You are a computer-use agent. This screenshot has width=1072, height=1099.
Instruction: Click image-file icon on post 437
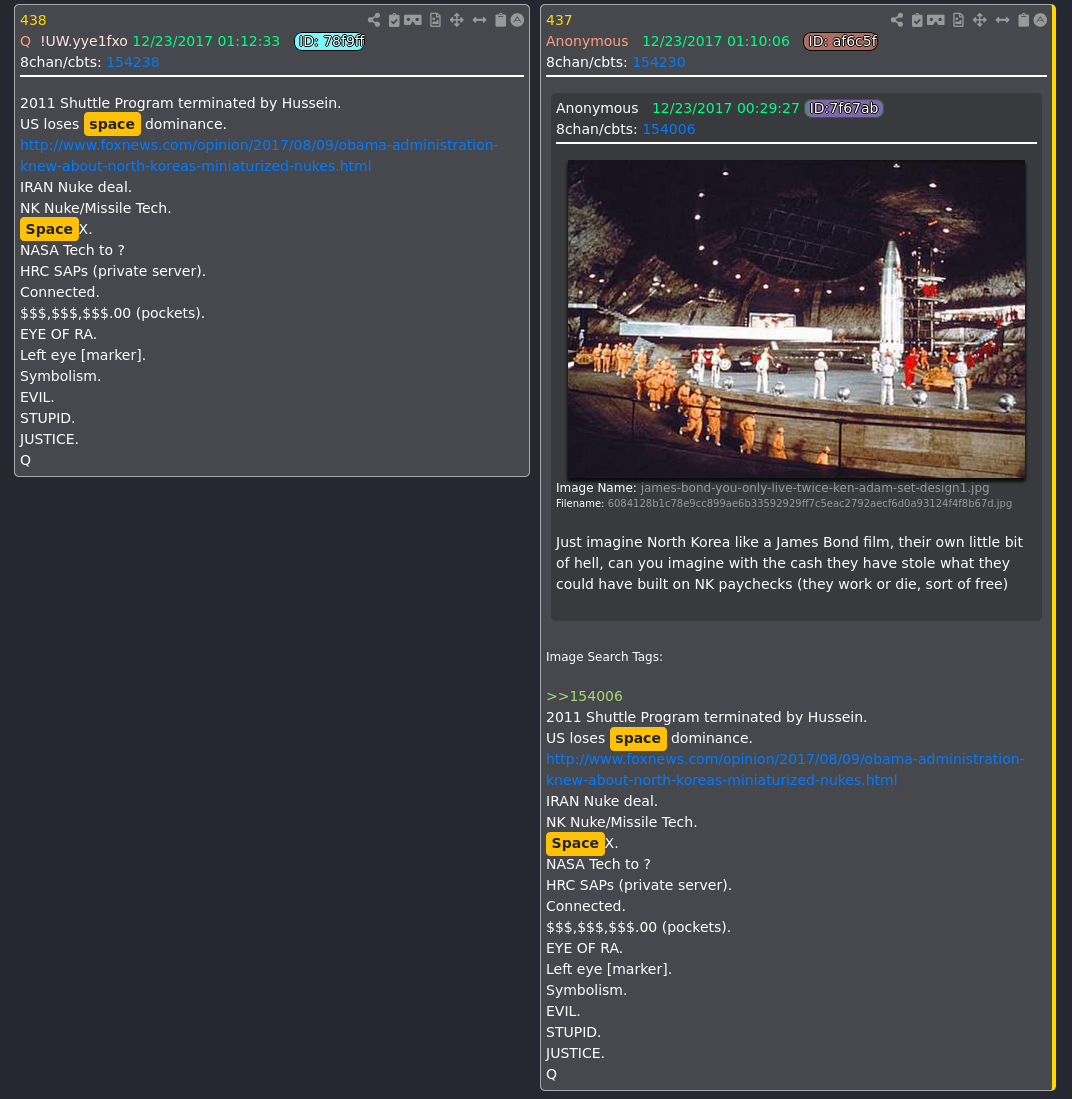coord(958,20)
